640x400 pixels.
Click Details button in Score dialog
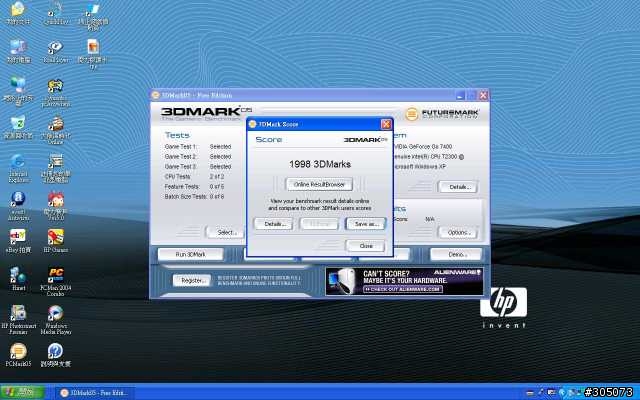pyautogui.click(x=273, y=224)
